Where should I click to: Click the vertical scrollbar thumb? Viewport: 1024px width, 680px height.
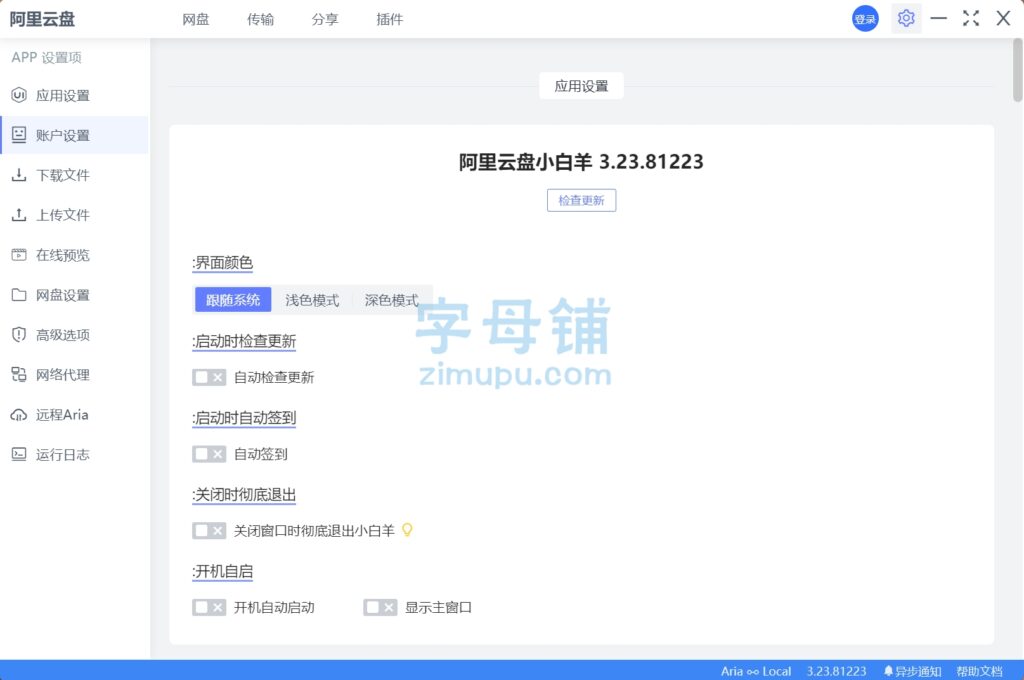(1017, 70)
